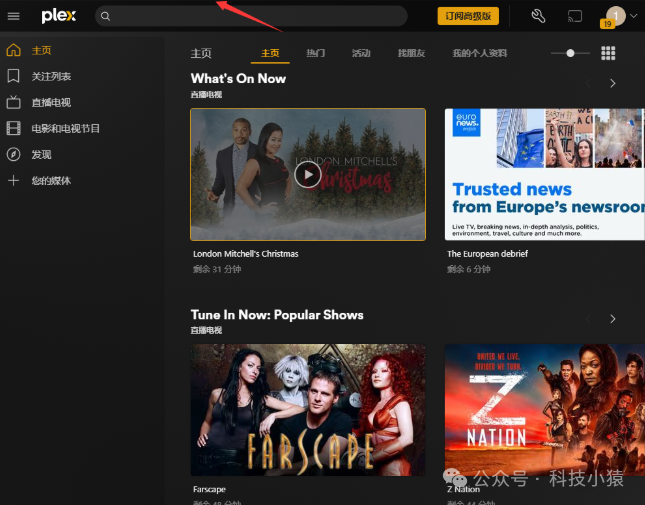Click the film strip icon
The width and height of the screenshot is (645, 505).
click(x=14, y=128)
